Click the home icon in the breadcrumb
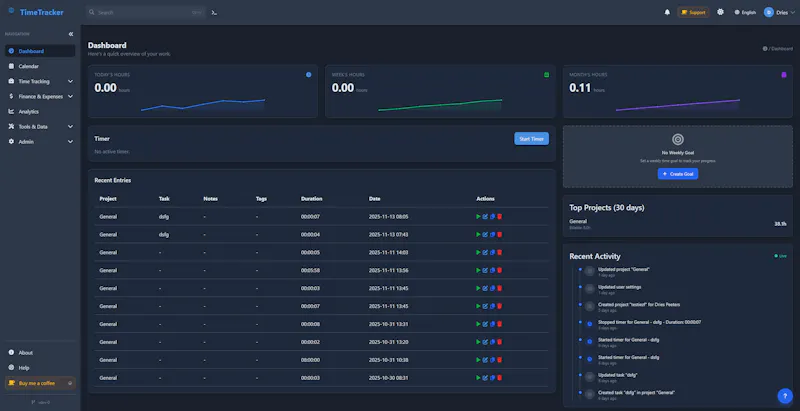This screenshot has width=800, height=411. pyautogui.click(x=765, y=49)
